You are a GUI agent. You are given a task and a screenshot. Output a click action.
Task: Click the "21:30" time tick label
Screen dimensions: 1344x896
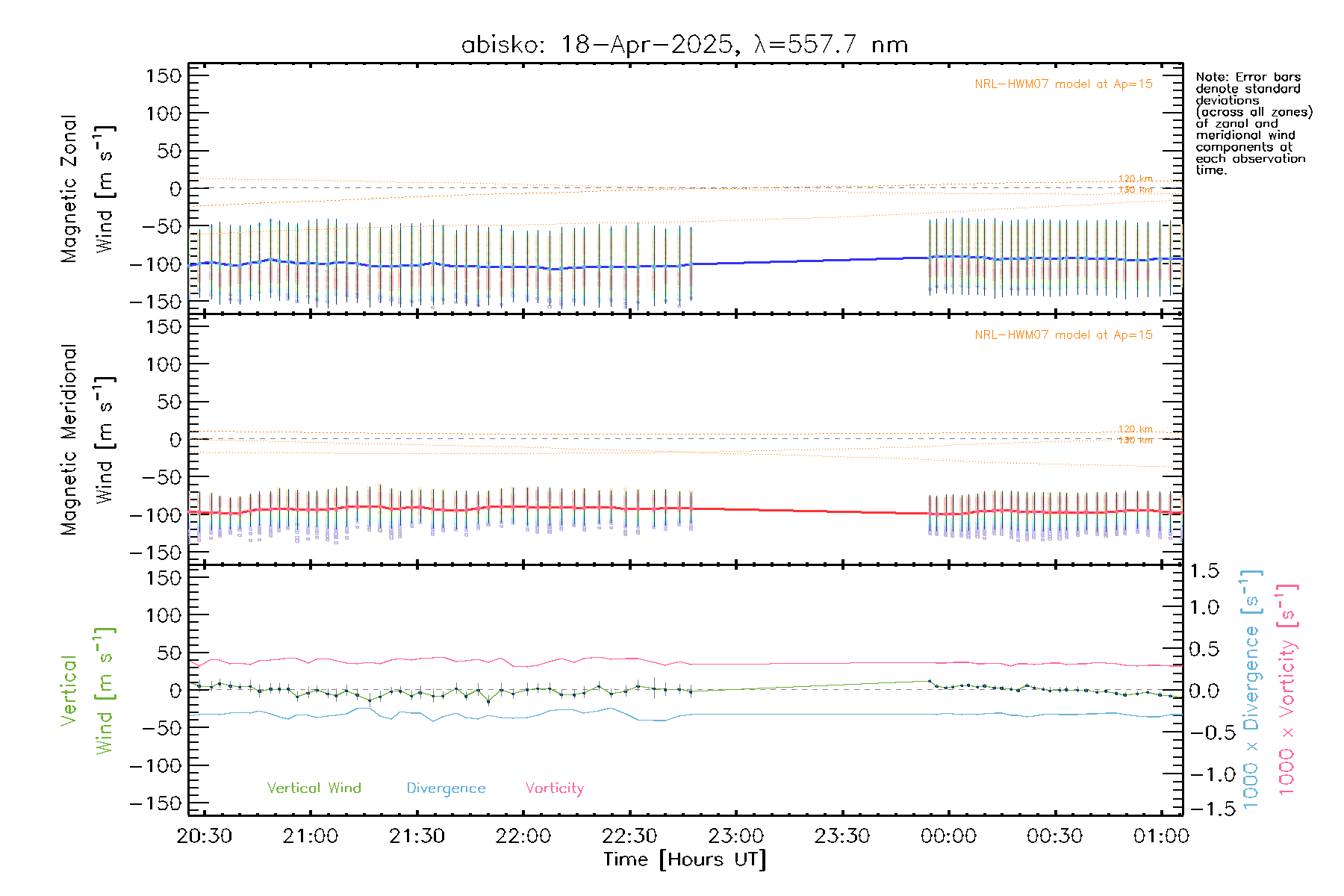417,836
